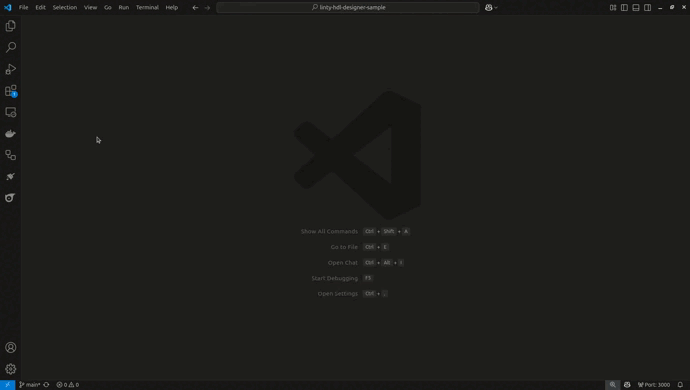Click the Shift key hint for Show All Commands
The image size is (690, 390).
pyautogui.click(x=389, y=232)
